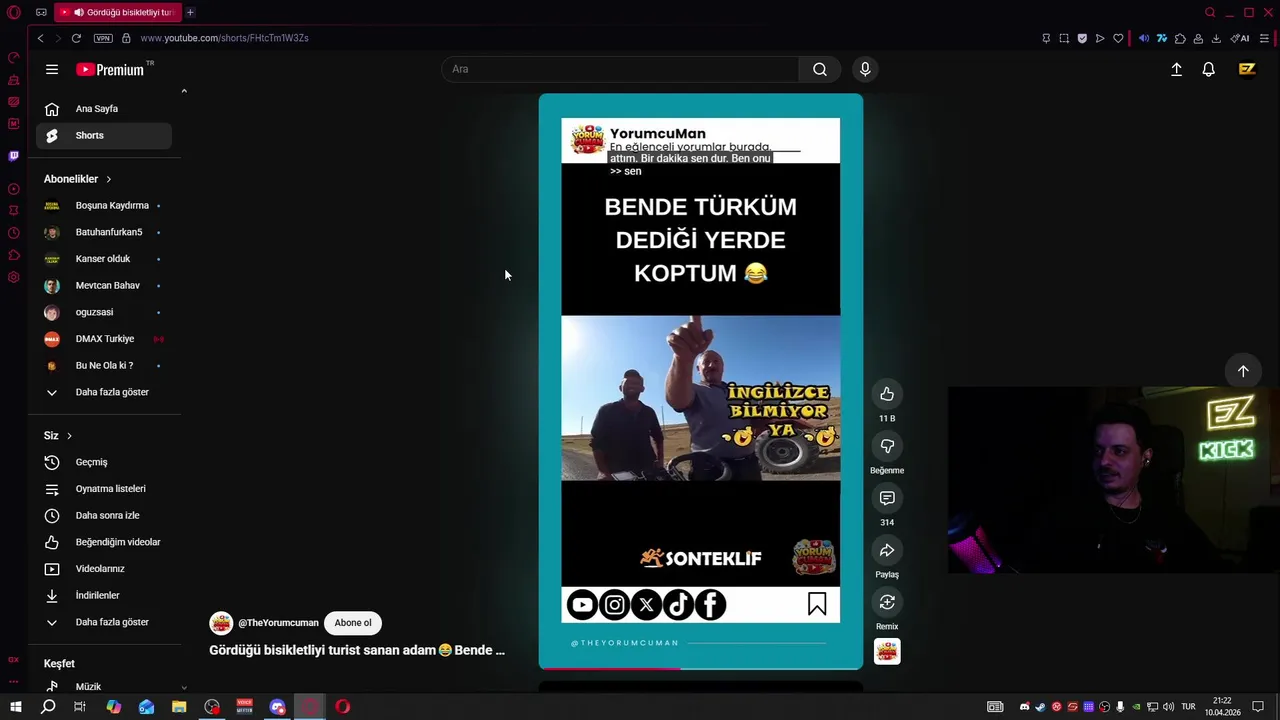Open Mevtcan Bahav channel

[x=104, y=286]
